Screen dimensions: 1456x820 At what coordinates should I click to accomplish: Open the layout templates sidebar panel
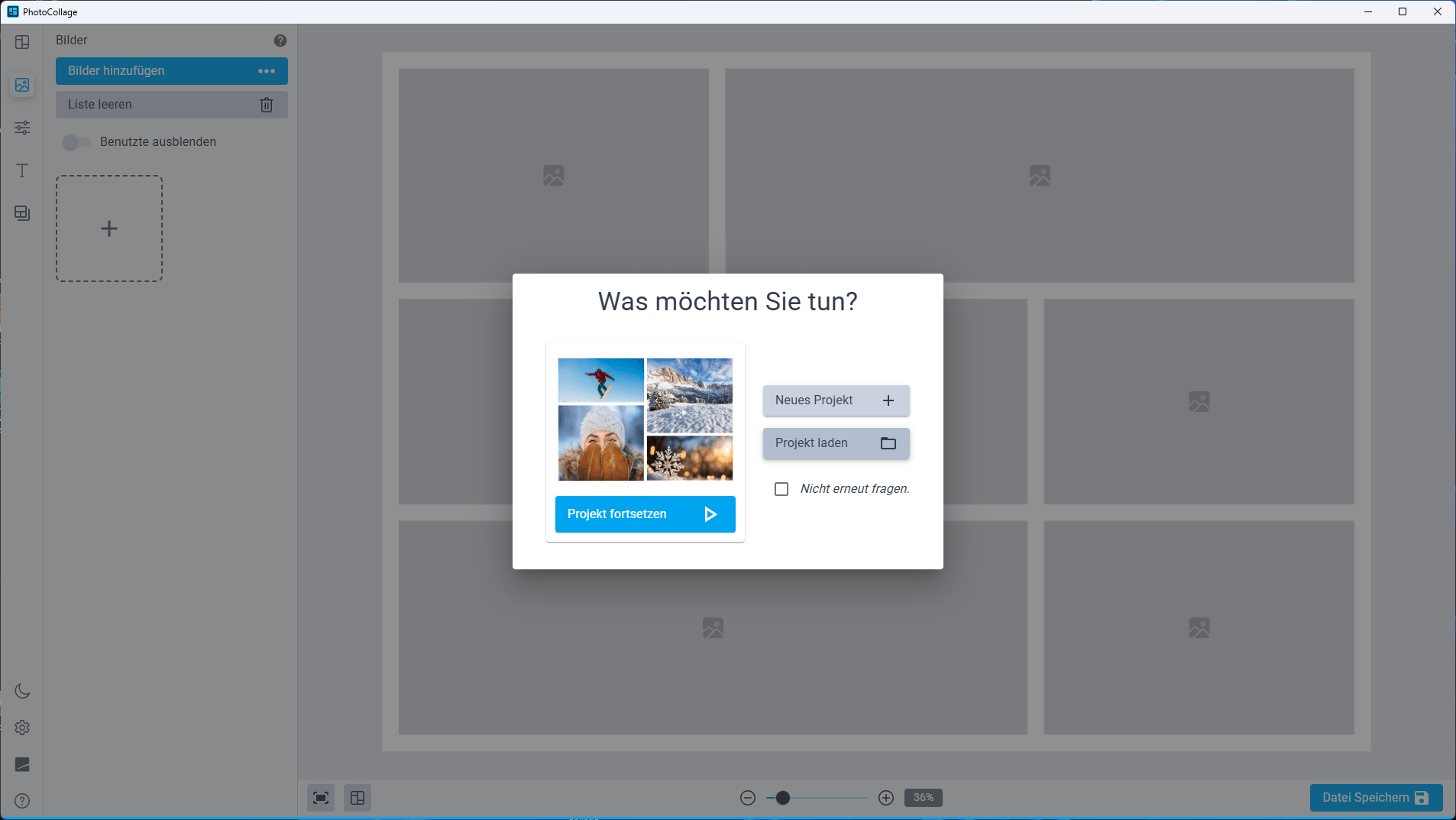(x=22, y=42)
